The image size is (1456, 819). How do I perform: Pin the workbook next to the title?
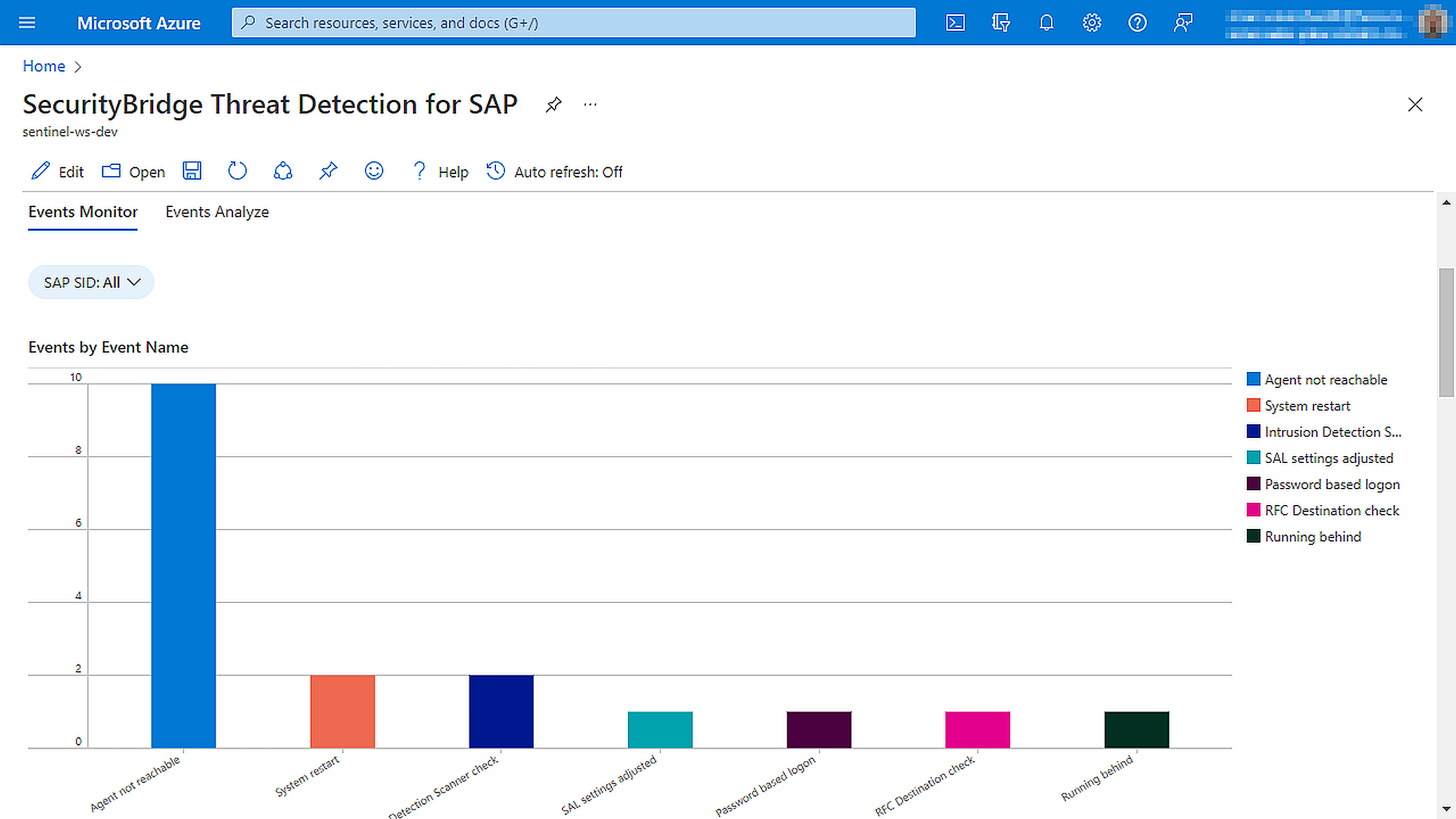tap(553, 105)
